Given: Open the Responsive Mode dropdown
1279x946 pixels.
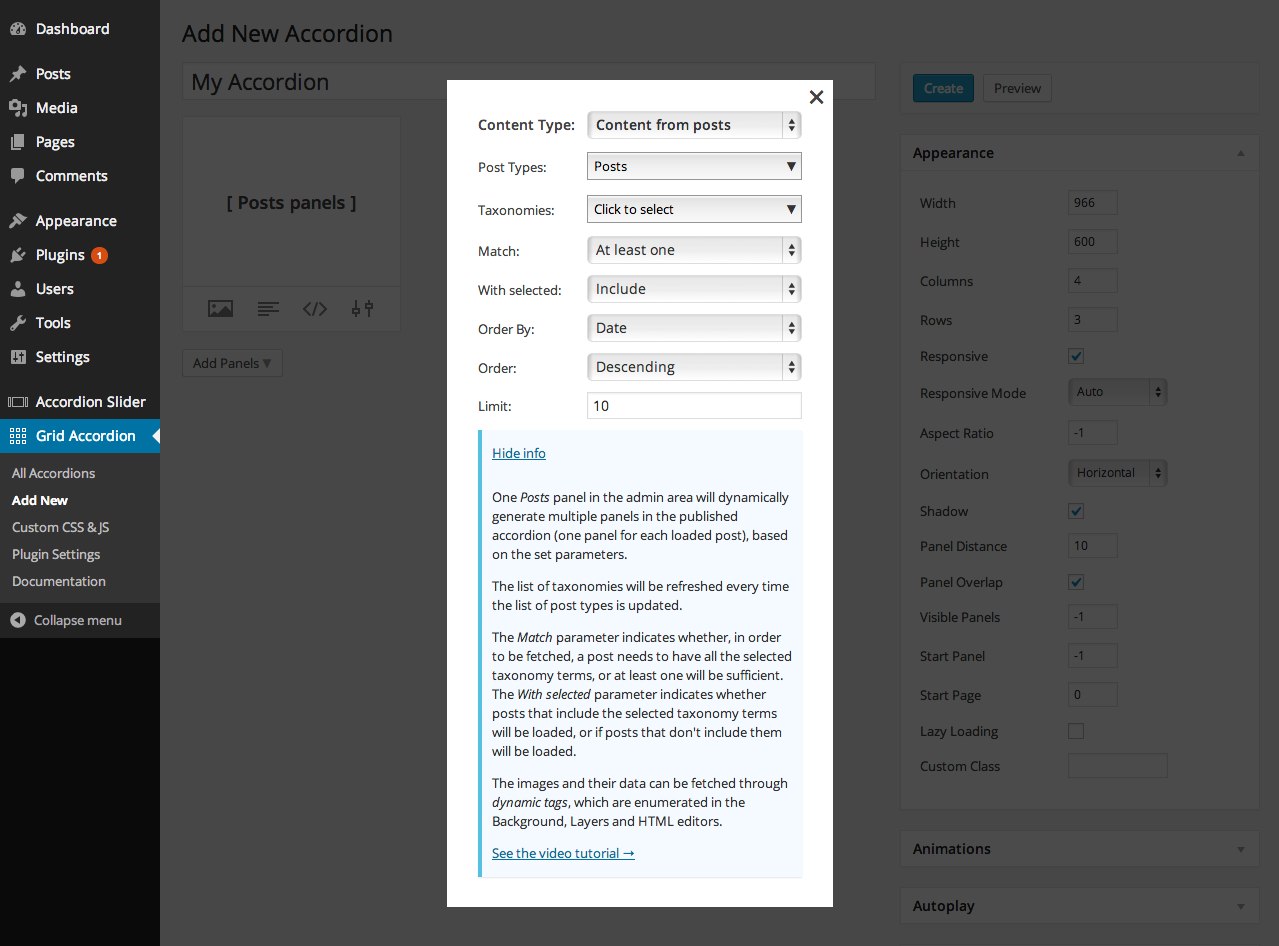Looking at the screenshot, I should tap(1117, 392).
